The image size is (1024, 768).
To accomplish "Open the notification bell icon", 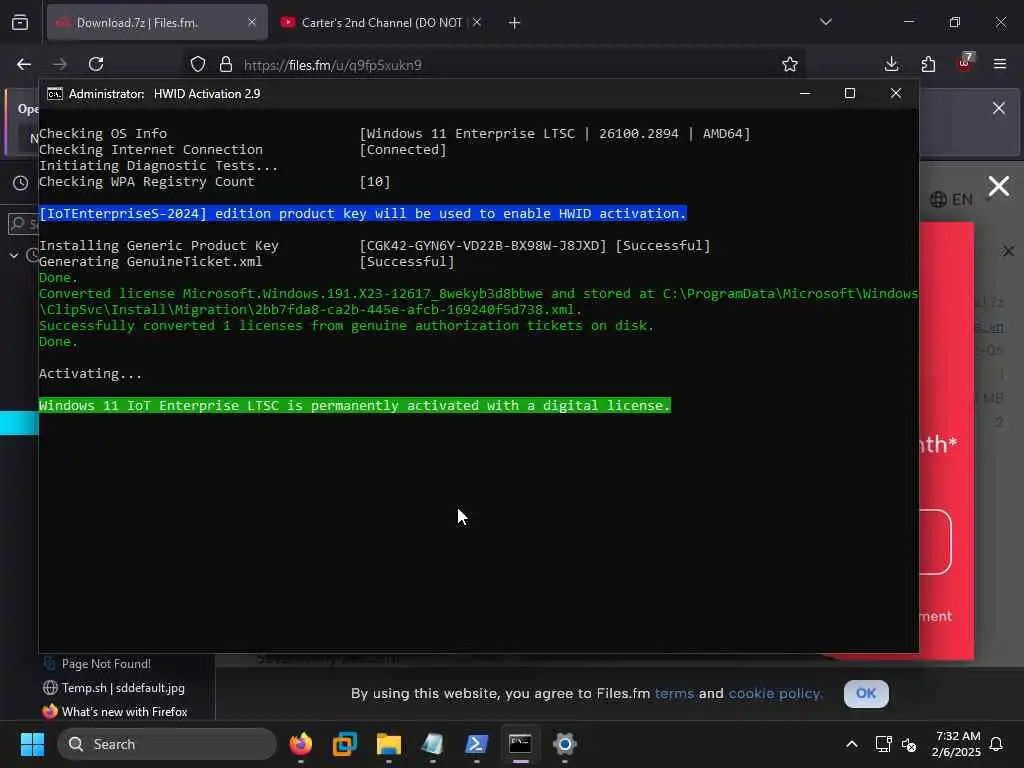I will 997,744.
